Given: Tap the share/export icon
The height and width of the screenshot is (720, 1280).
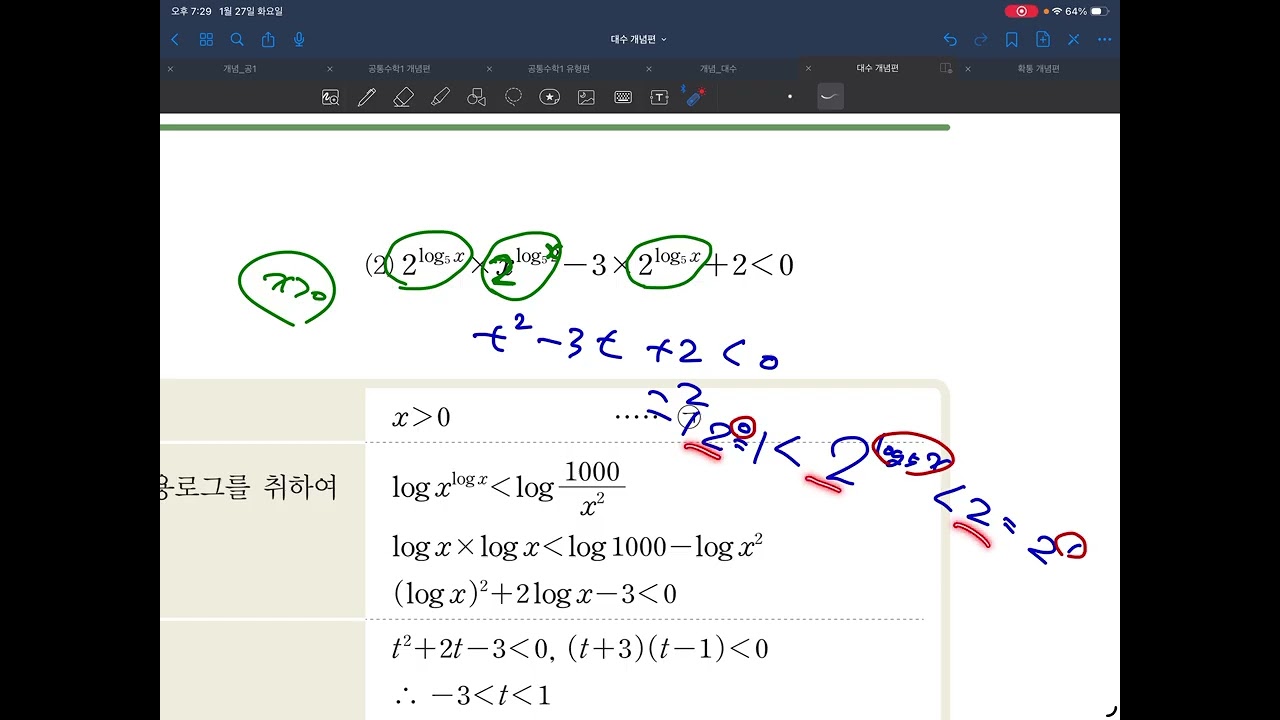Looking at the screenshot, I should [268, 40].
